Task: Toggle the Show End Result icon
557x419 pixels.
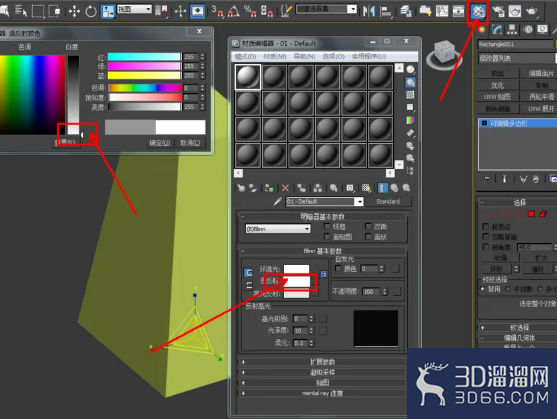Action: (383, 188)
